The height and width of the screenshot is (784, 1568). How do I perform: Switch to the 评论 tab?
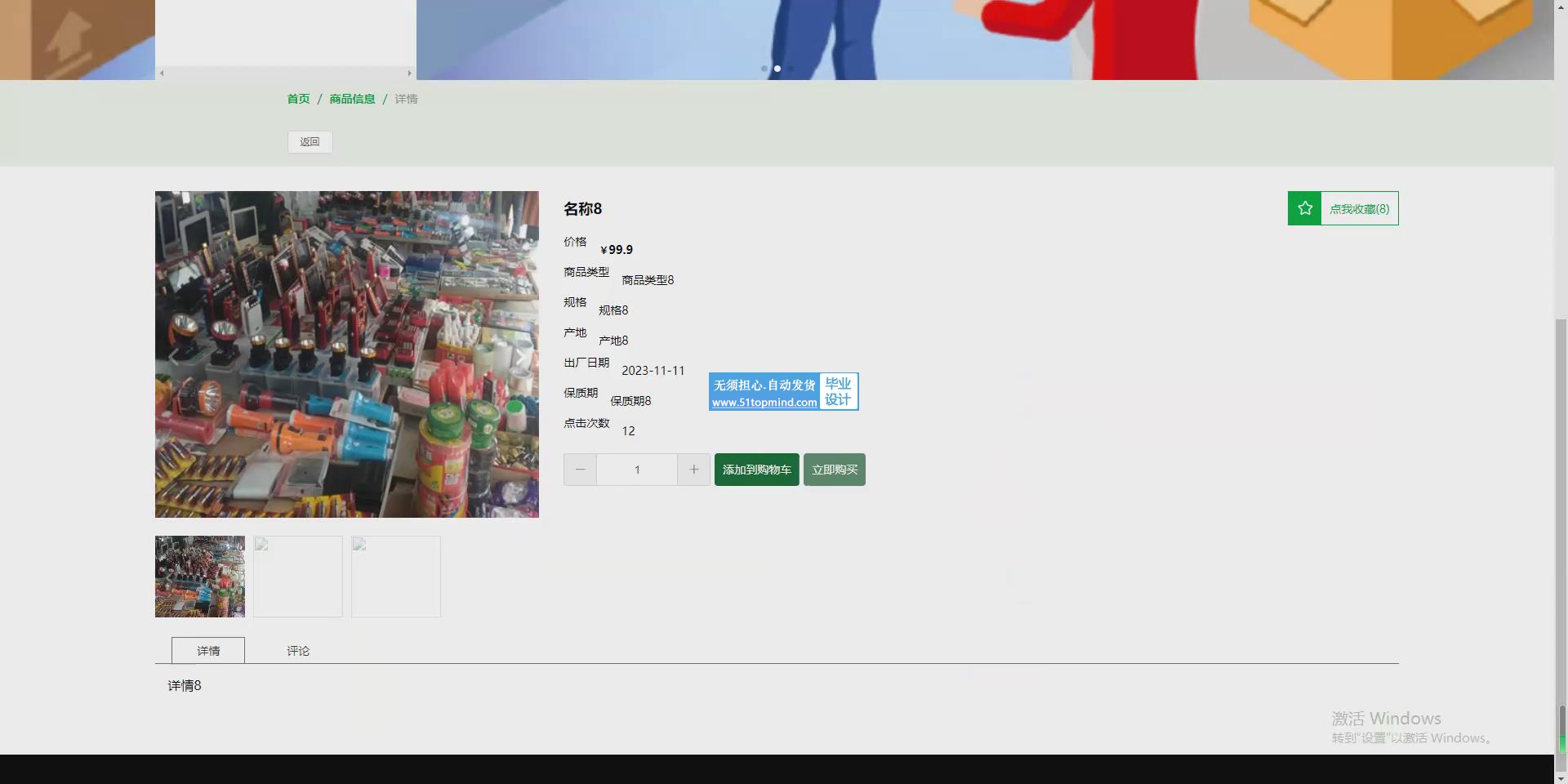pyautogui.click(x=298, y=651)
